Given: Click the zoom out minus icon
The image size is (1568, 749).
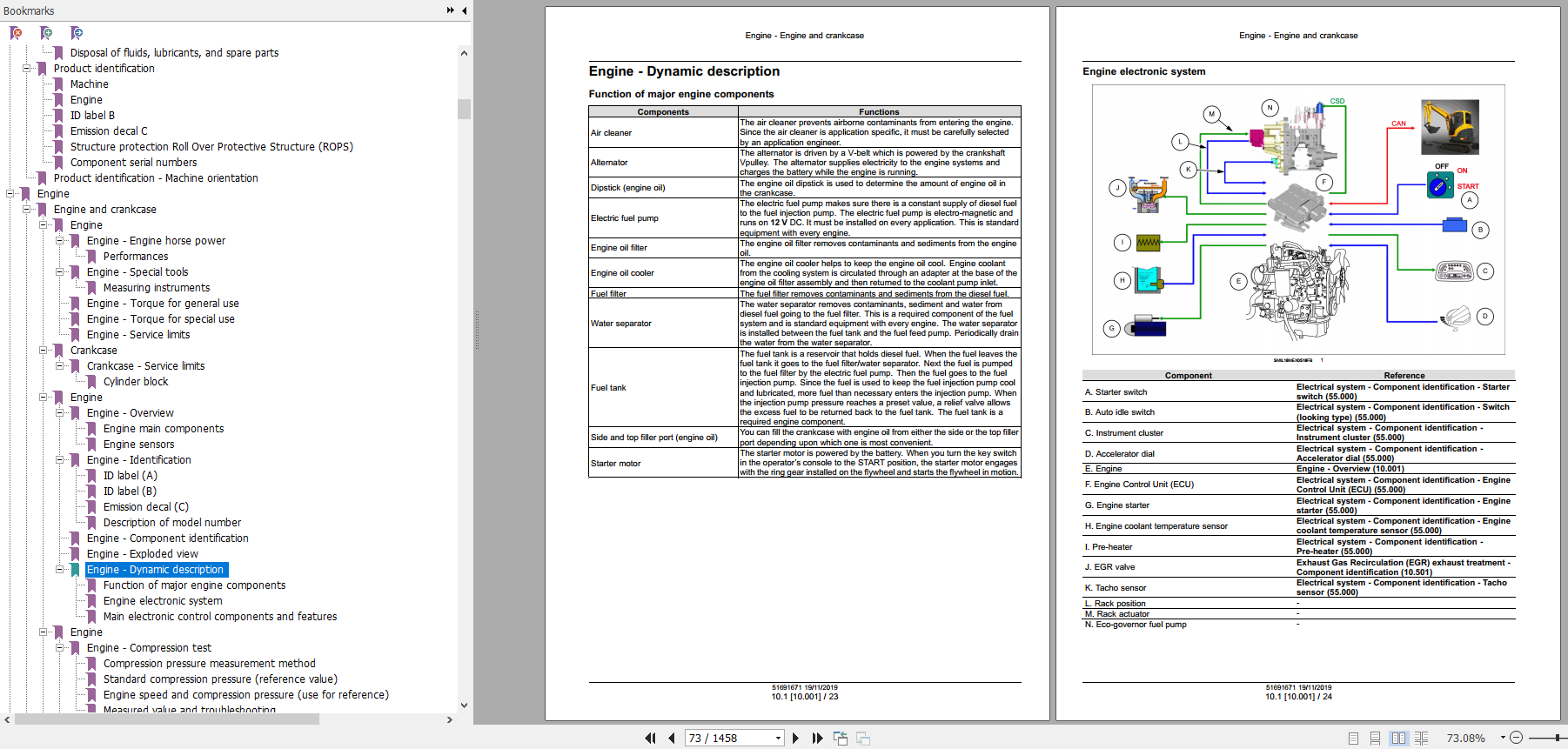Looking at the screenshot, I should click(1516, 738).
